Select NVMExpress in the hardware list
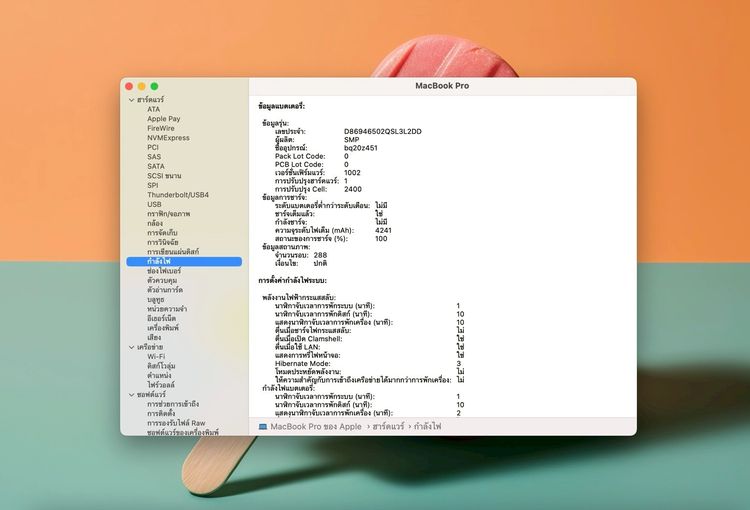 [168, 138]
